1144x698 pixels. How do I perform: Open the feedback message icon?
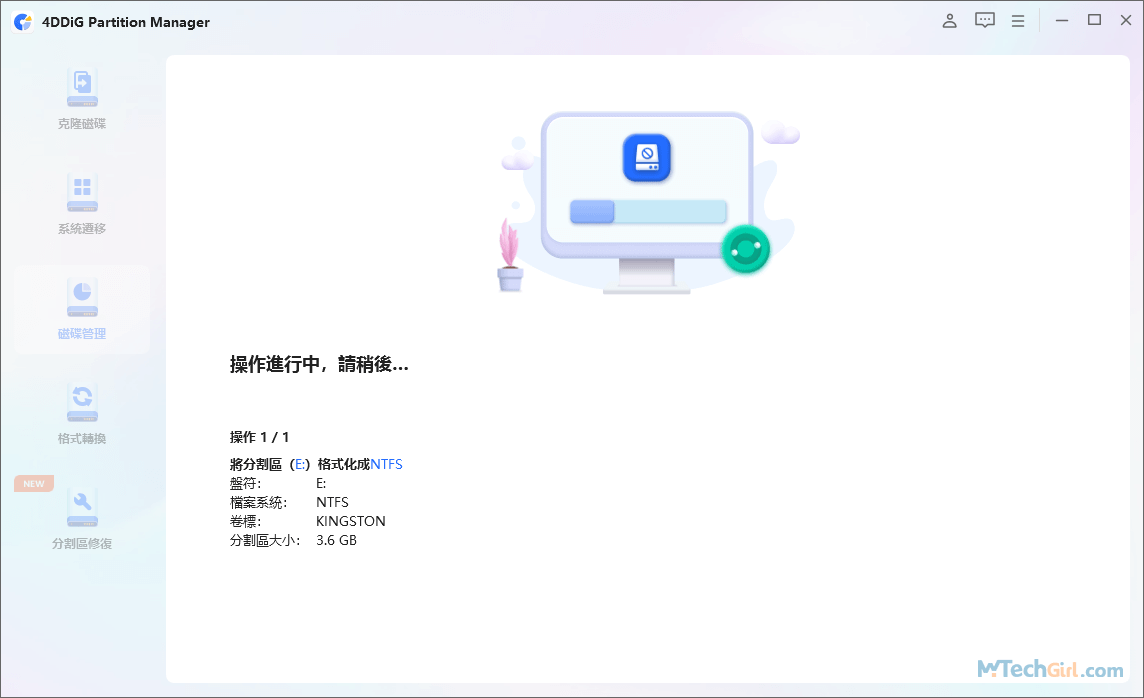[x=984, y=20]
